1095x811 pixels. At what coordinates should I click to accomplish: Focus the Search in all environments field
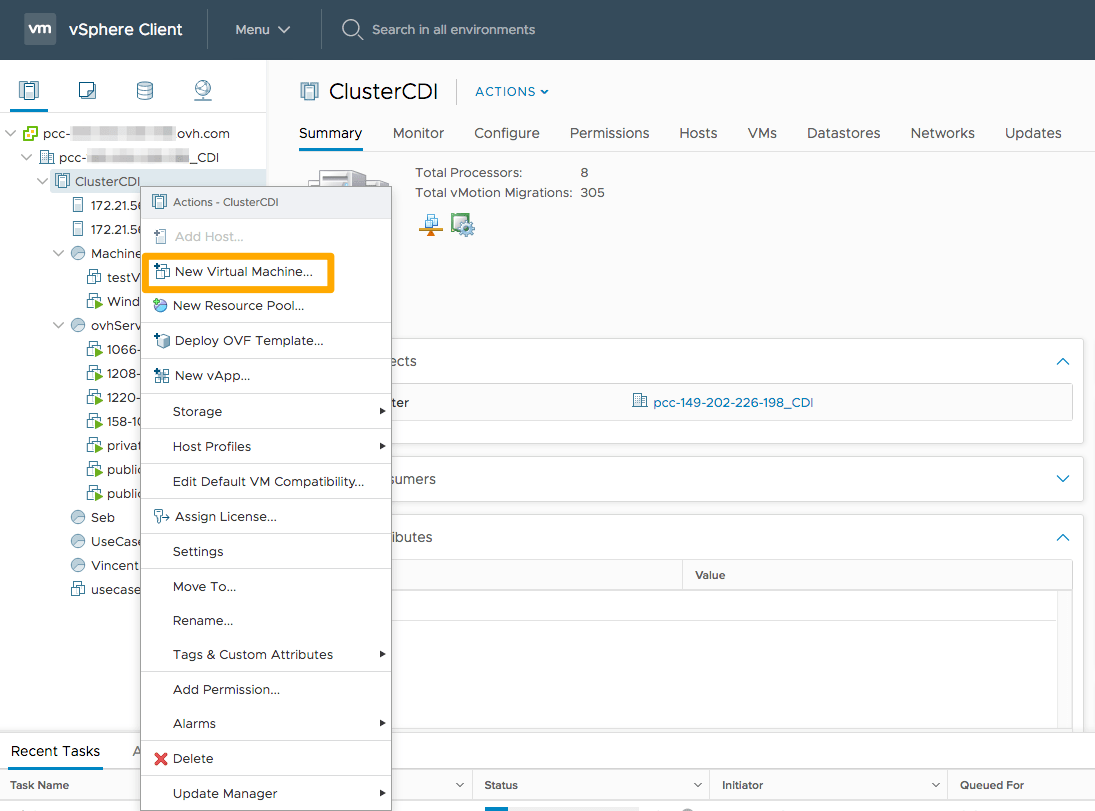453,29
